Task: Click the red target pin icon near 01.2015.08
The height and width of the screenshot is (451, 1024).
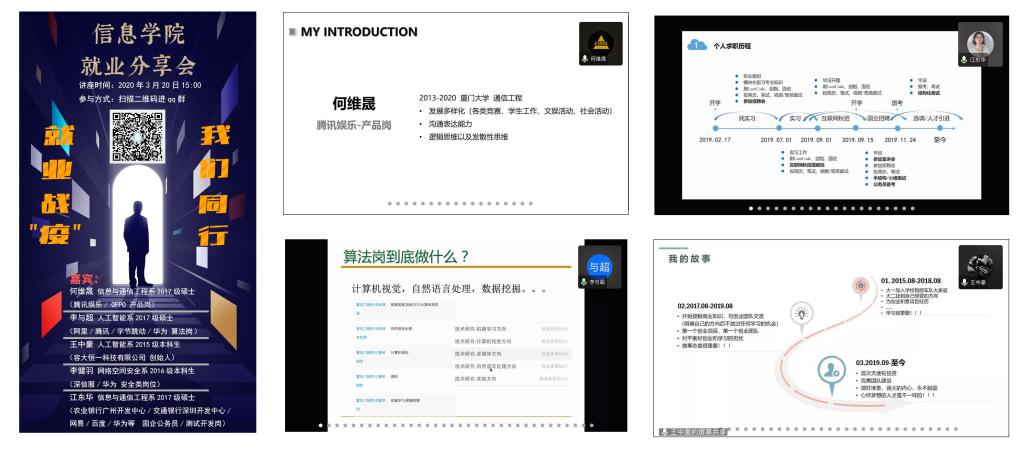Action: pos(859,286)
